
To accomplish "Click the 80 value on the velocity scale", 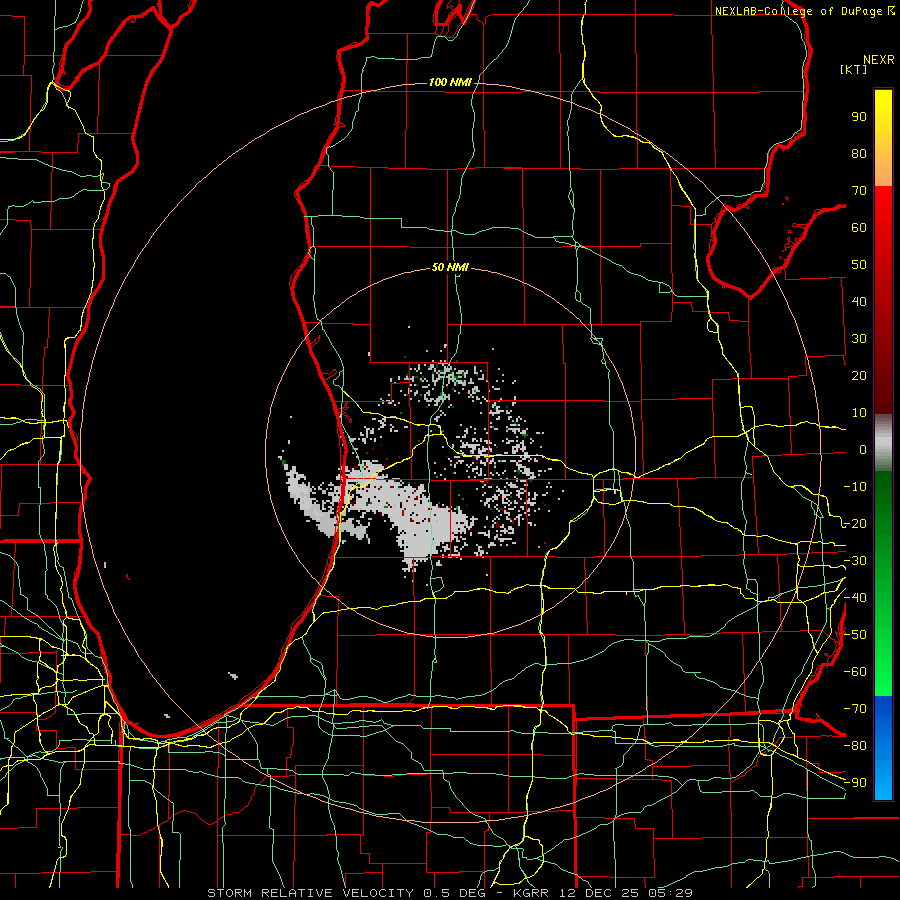I will [859, 153].
